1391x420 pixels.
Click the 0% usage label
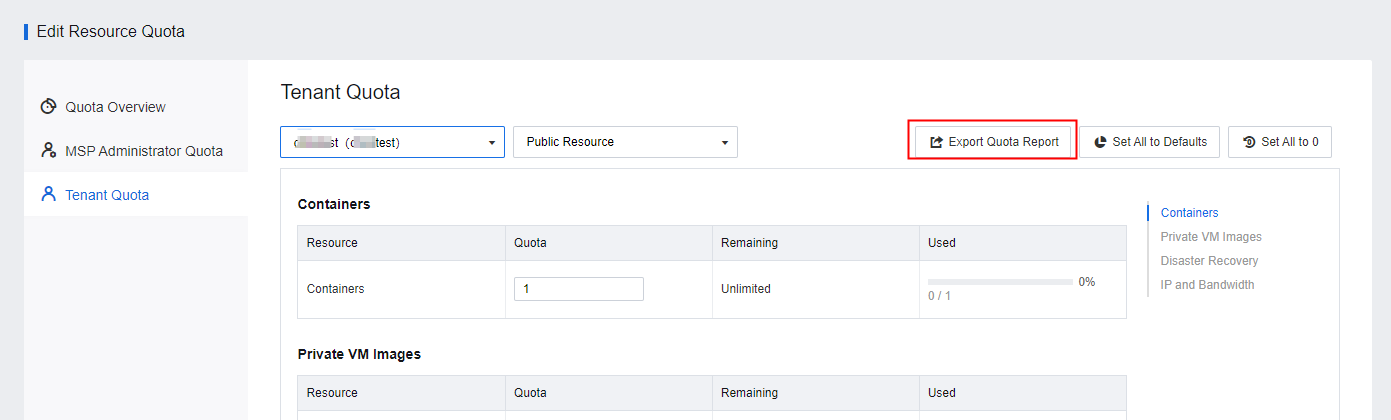(1086, 282)
